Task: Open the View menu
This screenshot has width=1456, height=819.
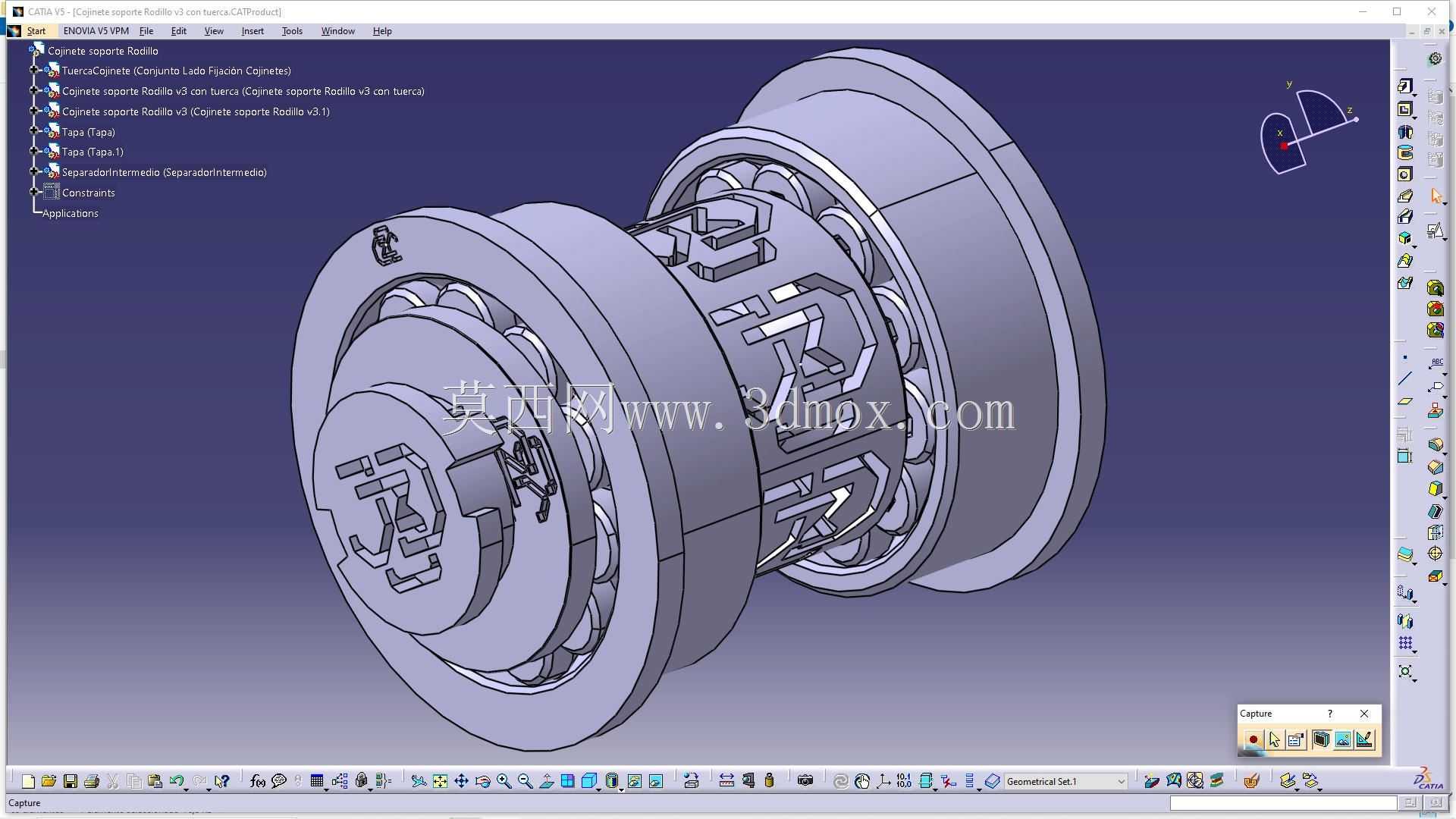Action: tap(214, 31)
